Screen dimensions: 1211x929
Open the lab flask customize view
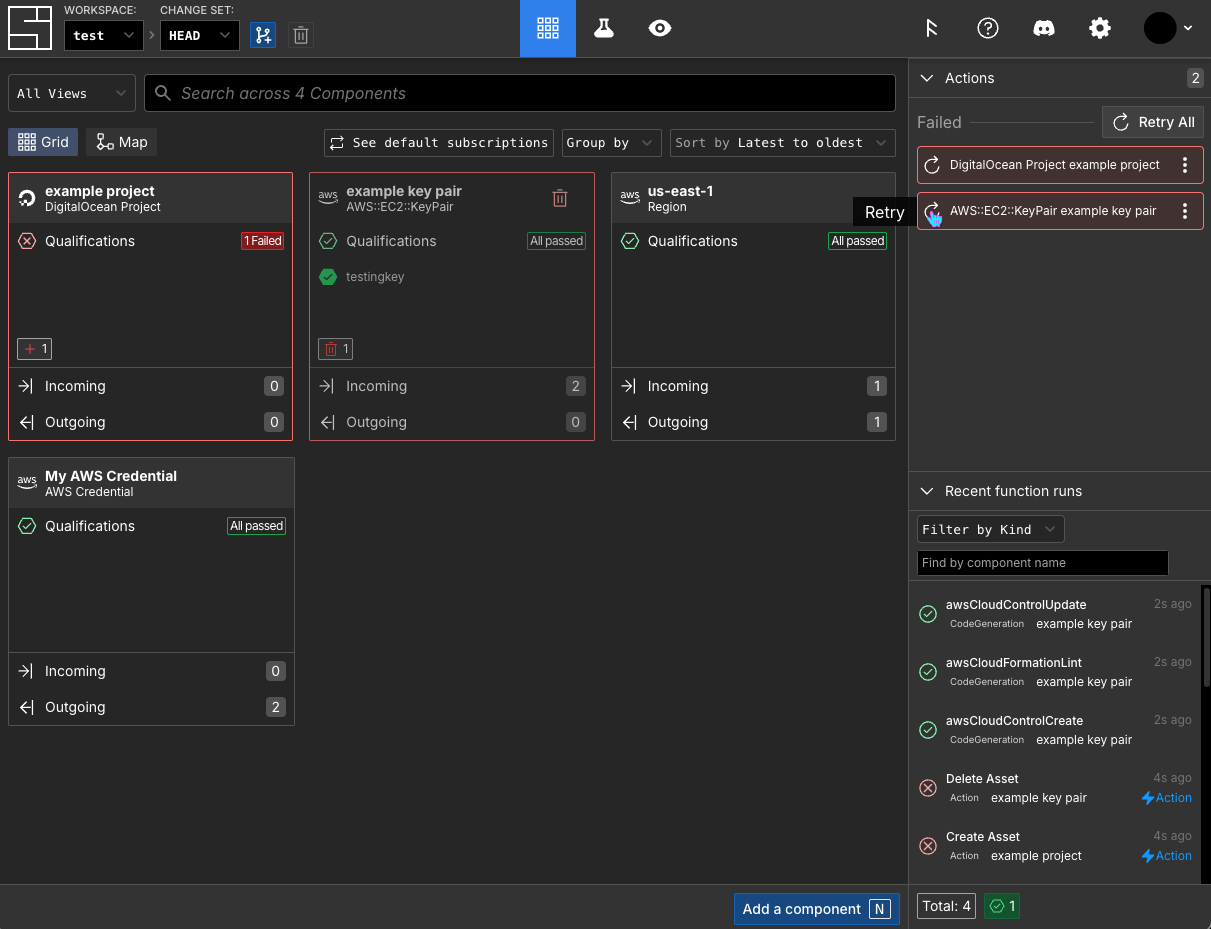tap(603, 28)
